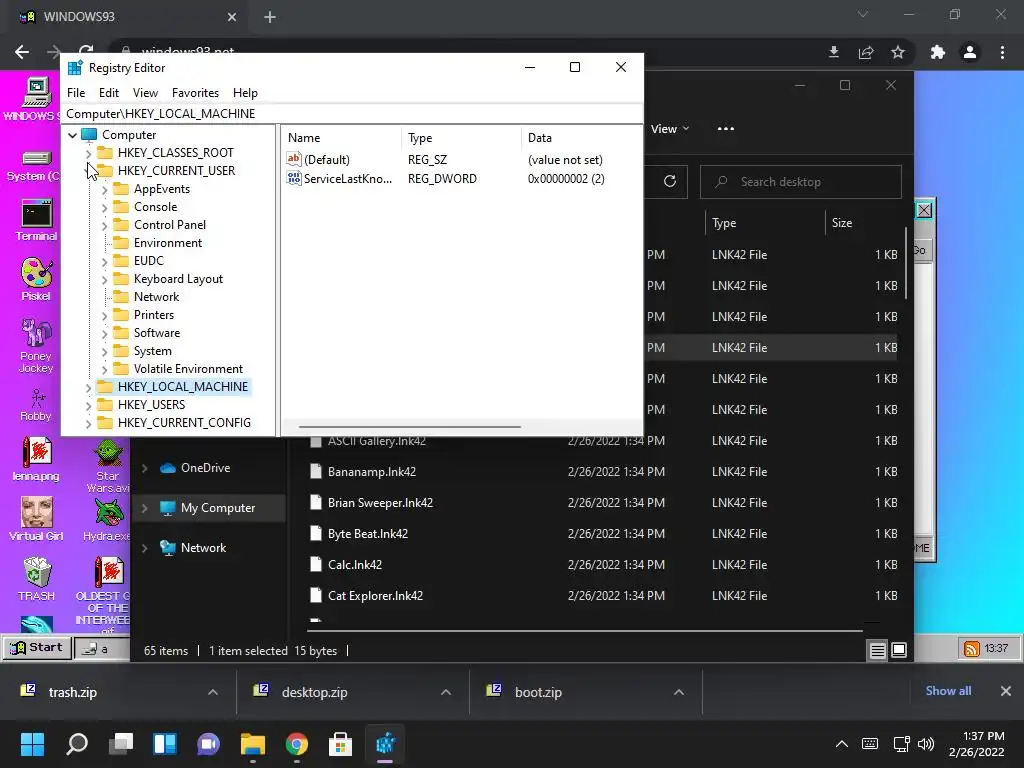This screenshot has width=1024, height=768.
Task: Switch to Registry Editor taskbar icon
Action: (x=385, y=744)
